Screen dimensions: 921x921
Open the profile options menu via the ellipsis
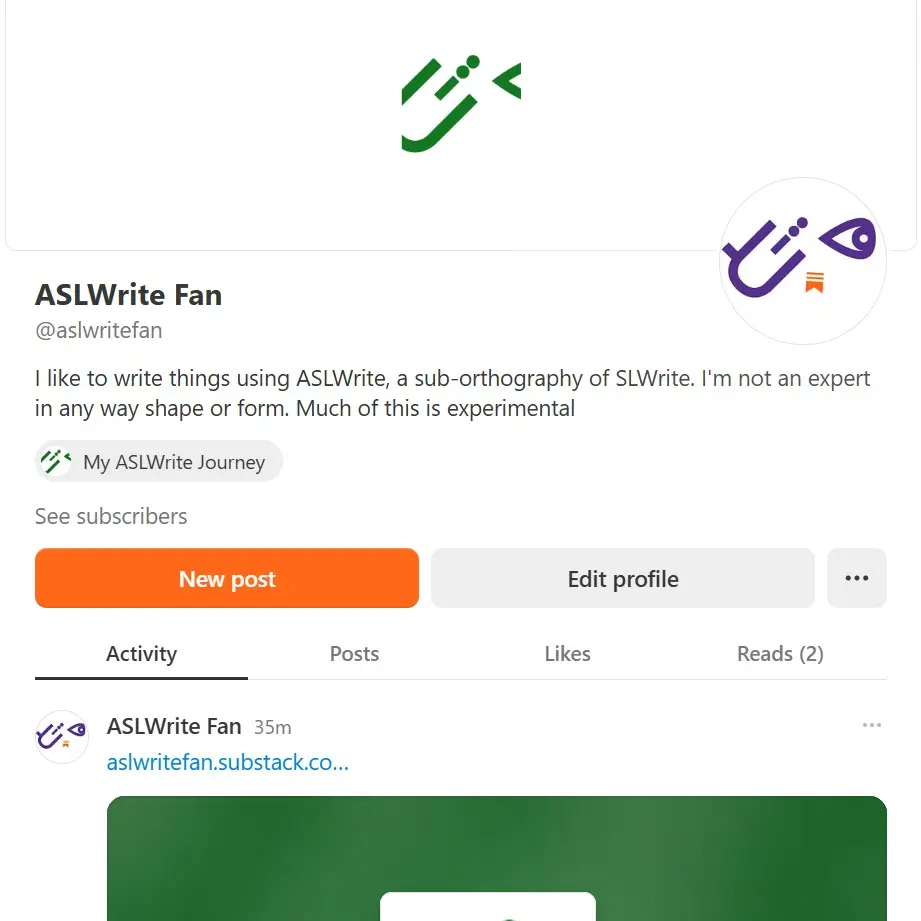point(856,578)
